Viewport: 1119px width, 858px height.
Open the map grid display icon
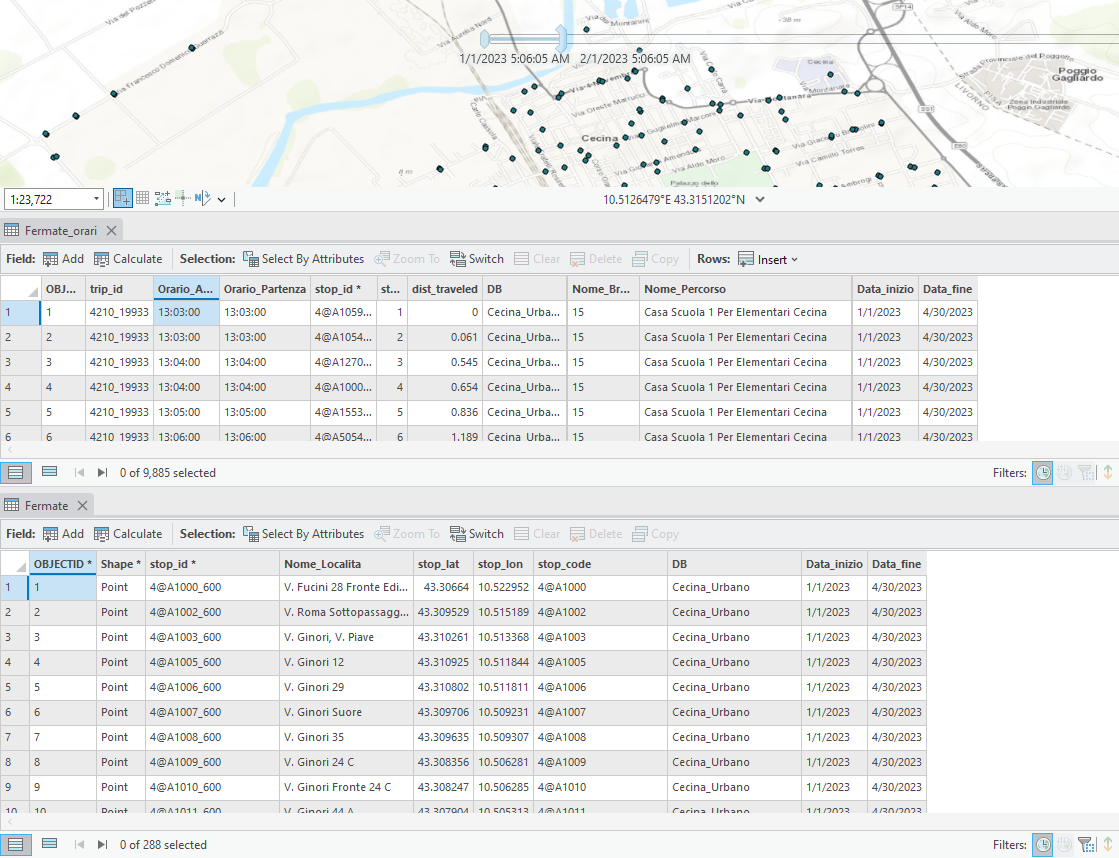tap(142, 199)
